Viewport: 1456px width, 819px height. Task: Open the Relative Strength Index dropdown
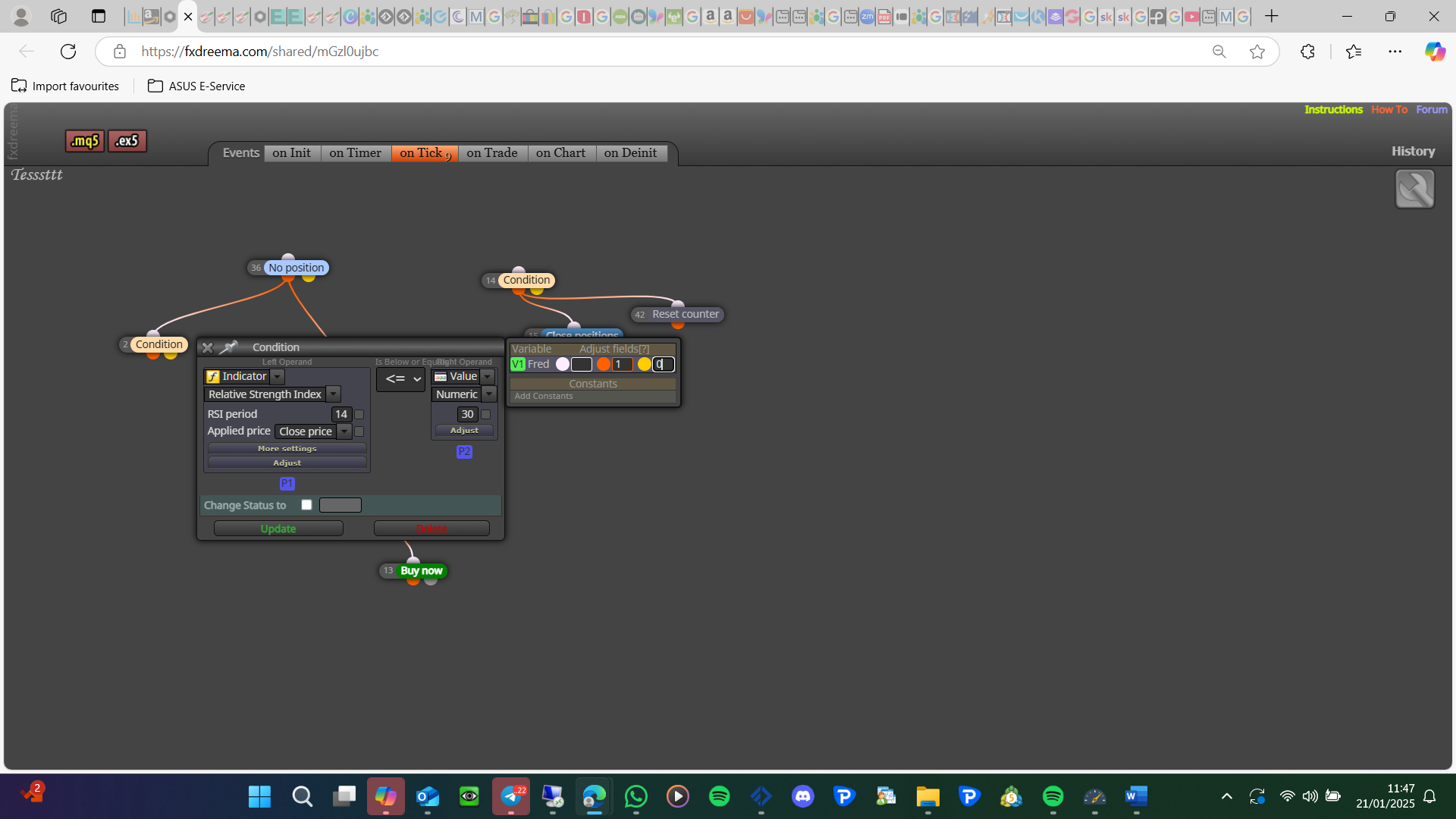(334, 394)
